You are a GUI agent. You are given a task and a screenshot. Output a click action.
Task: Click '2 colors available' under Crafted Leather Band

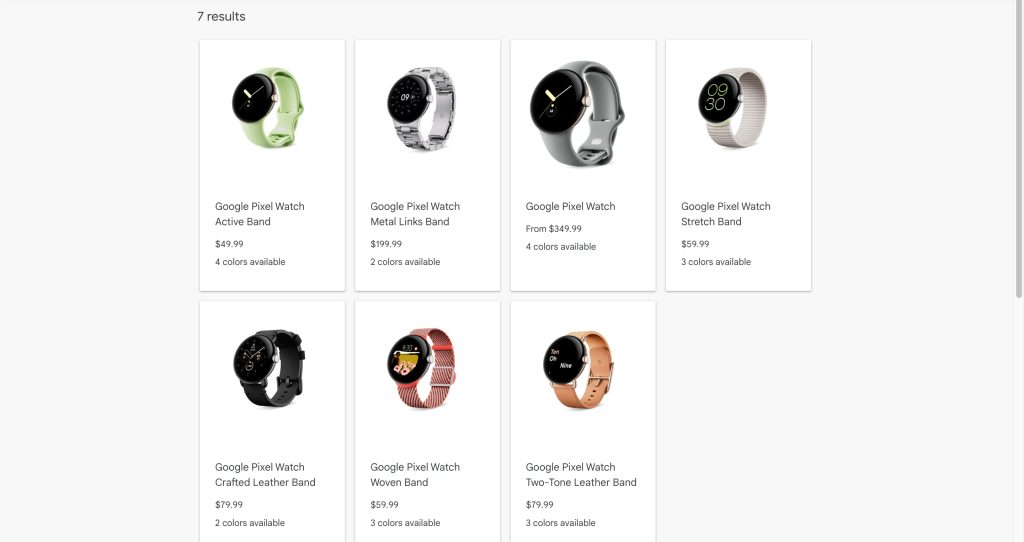click(x=250, y=523)
